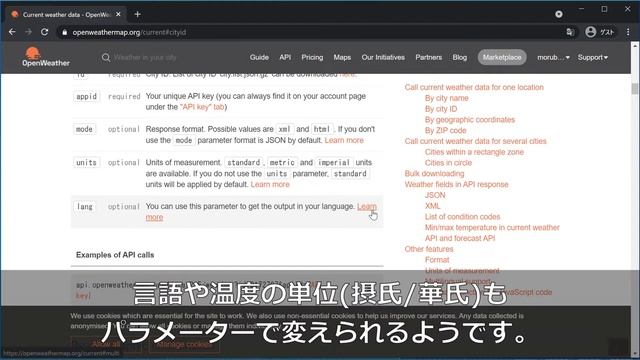
Task: Click the address bar URL
Action: pyautogui.click(x=129, y=32)
